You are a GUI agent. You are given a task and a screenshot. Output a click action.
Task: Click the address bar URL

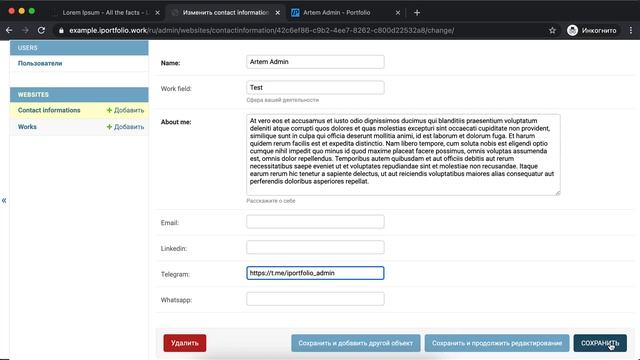261,30
